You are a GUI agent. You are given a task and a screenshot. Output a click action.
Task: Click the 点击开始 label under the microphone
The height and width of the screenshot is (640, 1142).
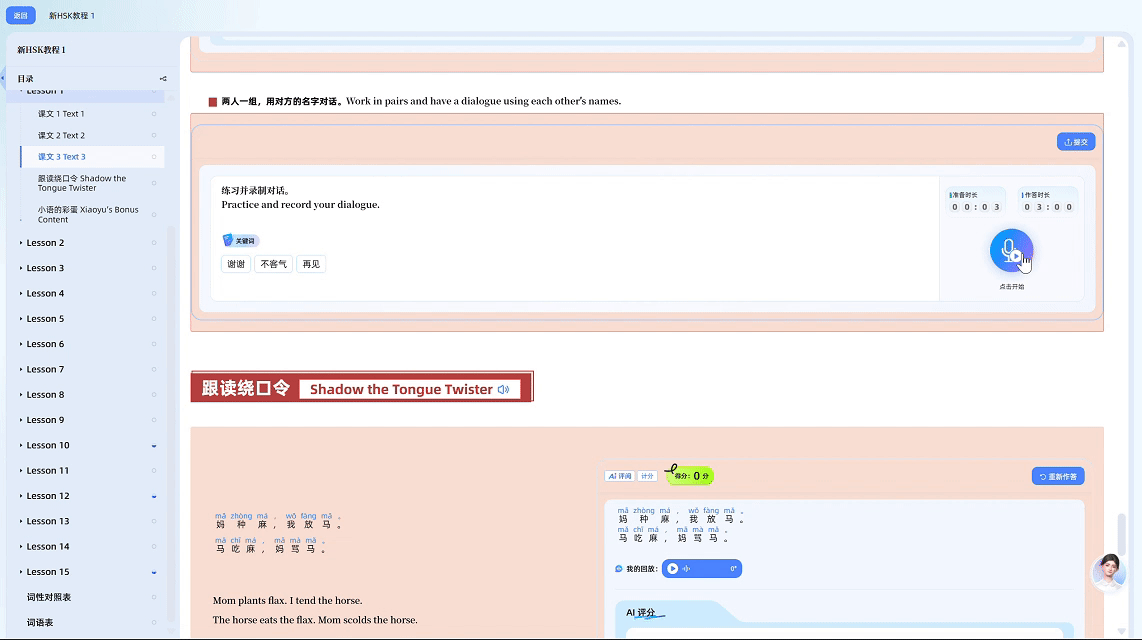(1012, 287)
